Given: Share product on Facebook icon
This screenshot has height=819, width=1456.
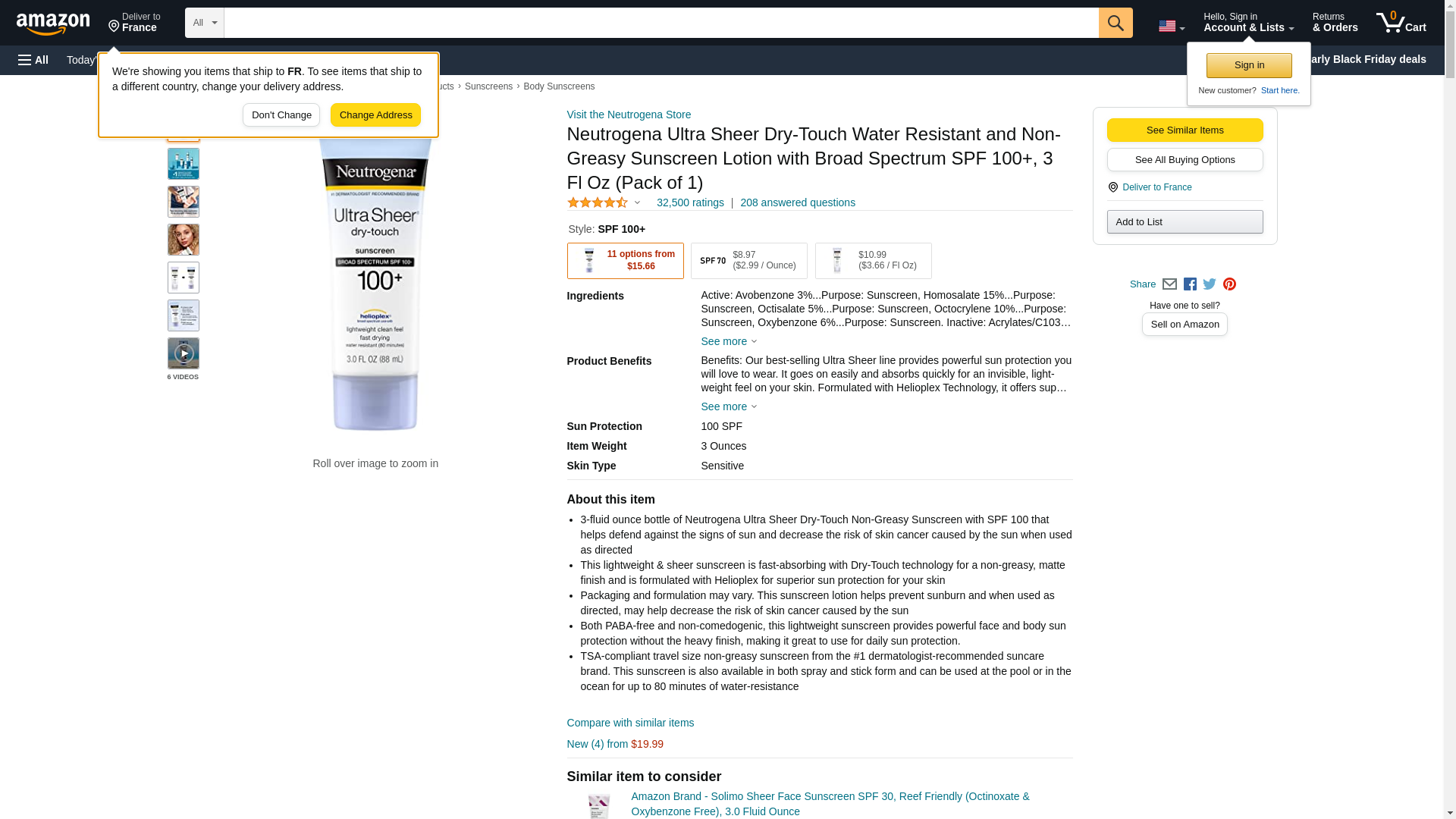Looking at the screenshot, I should 1190,284.
